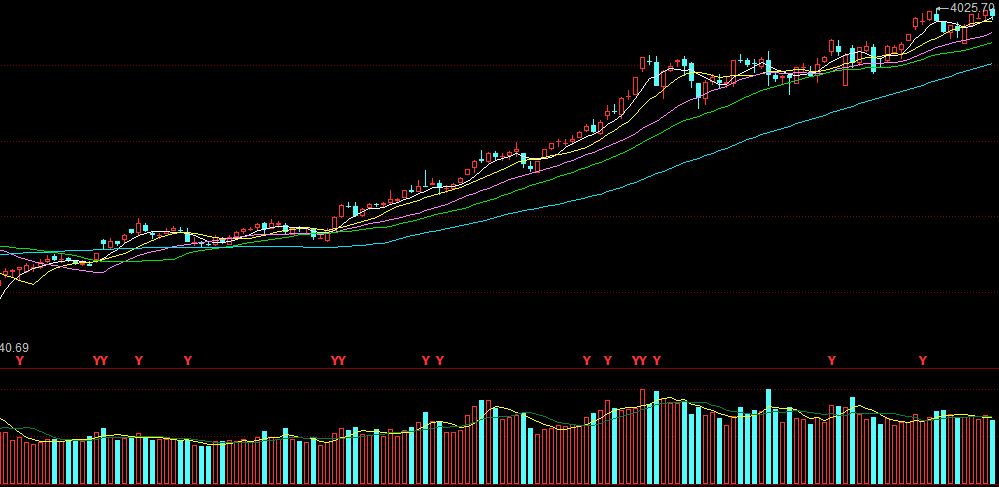Select the middle double YY marker pair
This screenshot has height=487, width=999.
338,360
